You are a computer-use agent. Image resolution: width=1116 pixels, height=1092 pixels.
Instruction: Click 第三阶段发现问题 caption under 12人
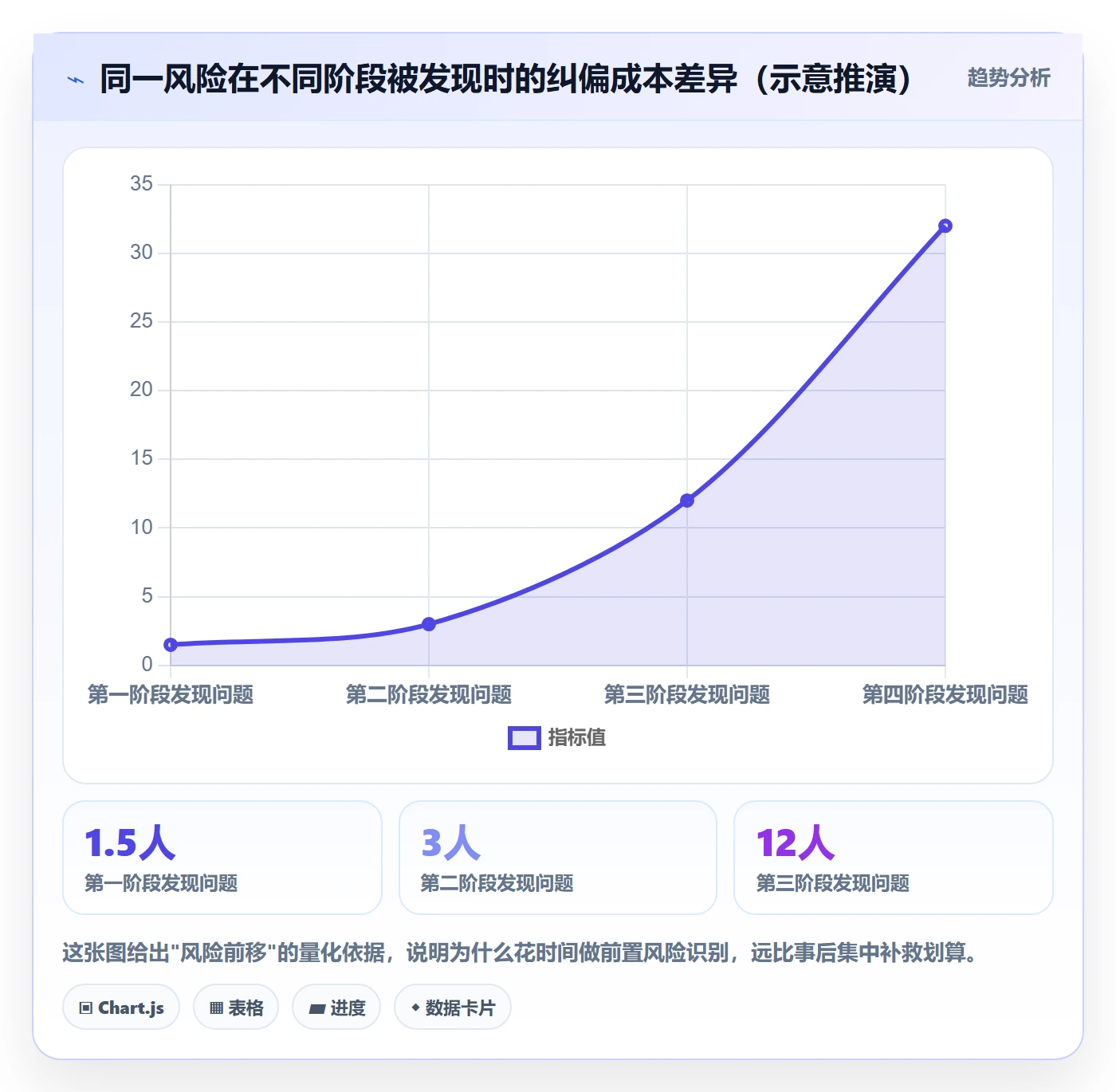(833, 883)
